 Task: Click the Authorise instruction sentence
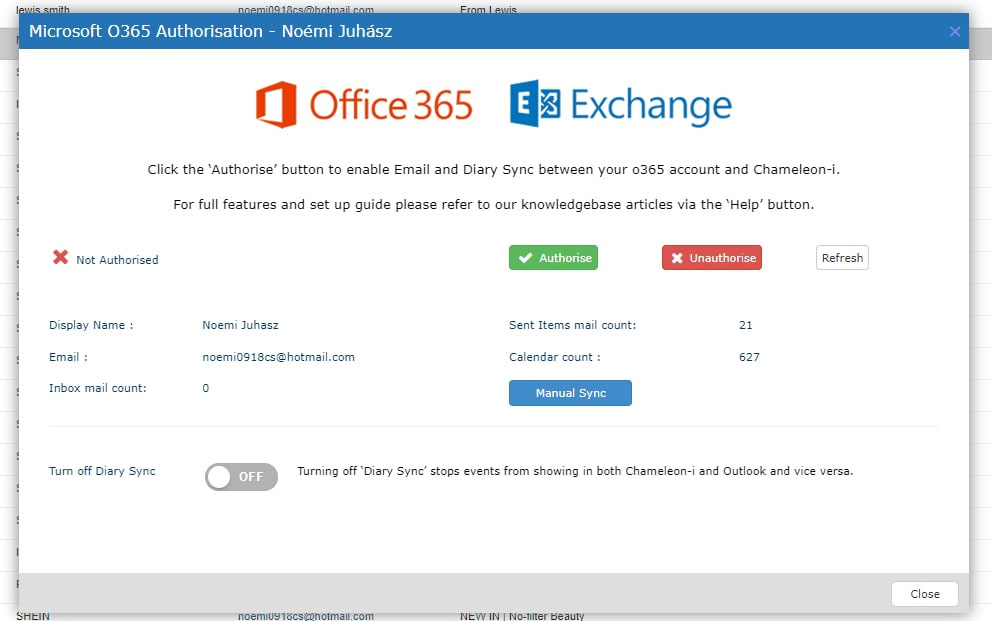coord(493,169)
